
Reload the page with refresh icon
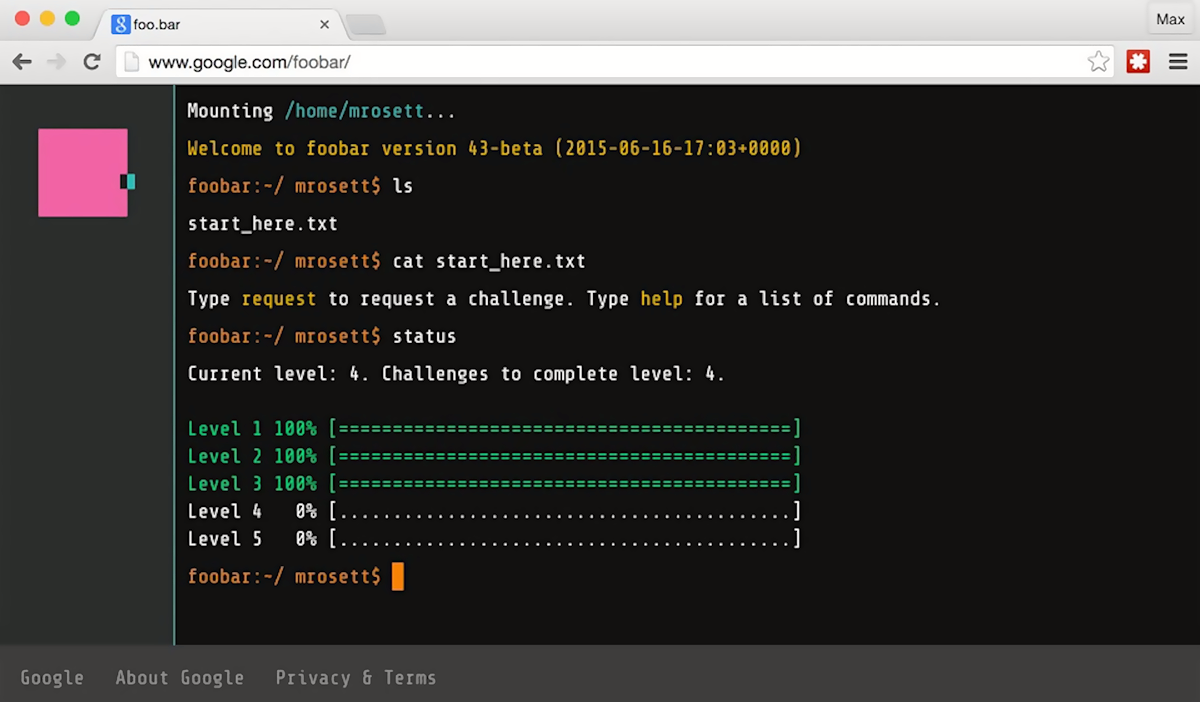pyautogui.click(x=92, y=62)
